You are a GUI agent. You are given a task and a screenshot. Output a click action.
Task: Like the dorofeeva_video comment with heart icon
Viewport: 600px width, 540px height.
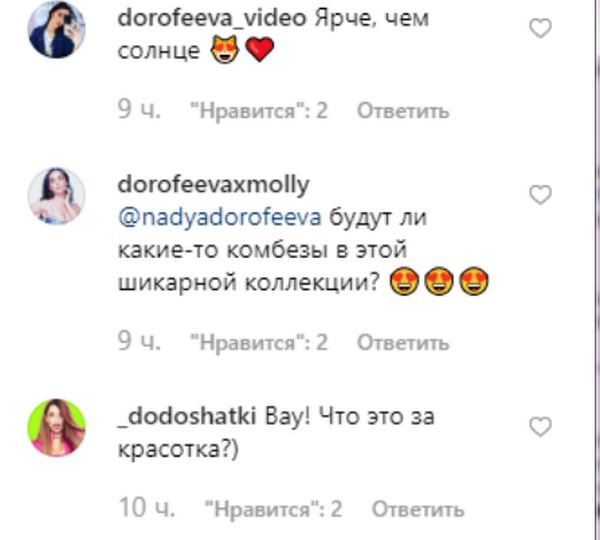[540, 28]
